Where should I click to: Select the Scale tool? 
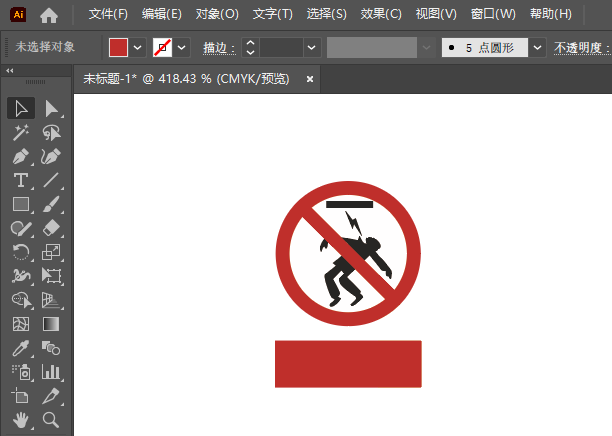pos(51,252)
